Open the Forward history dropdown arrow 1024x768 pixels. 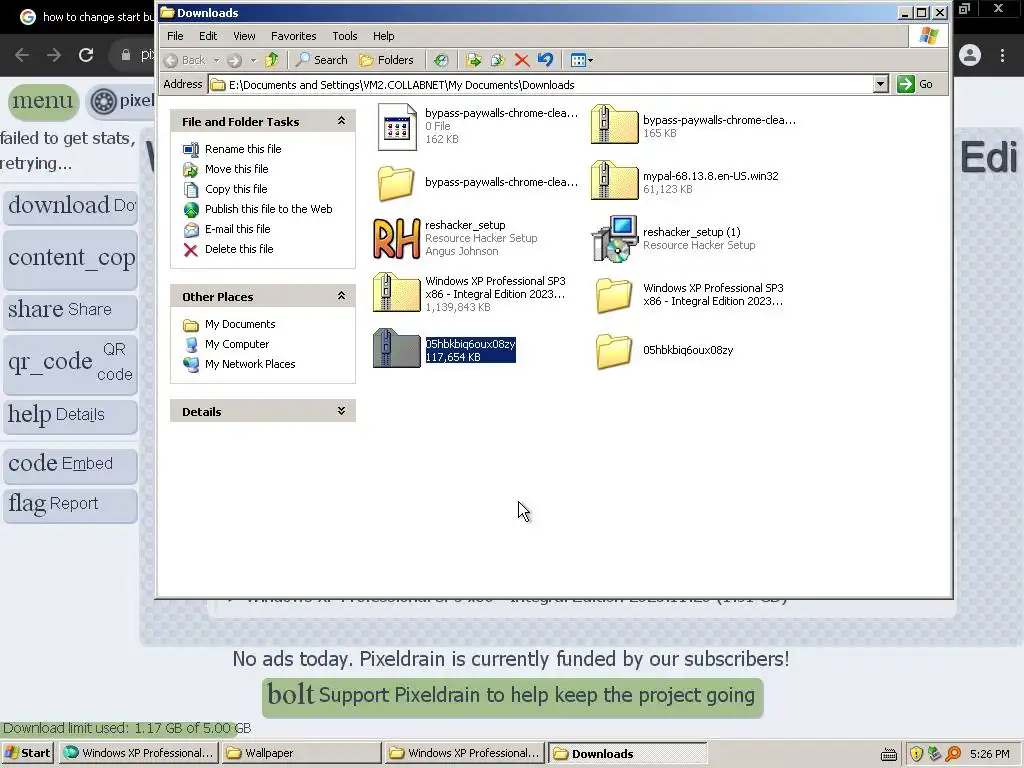pos(253,60)
